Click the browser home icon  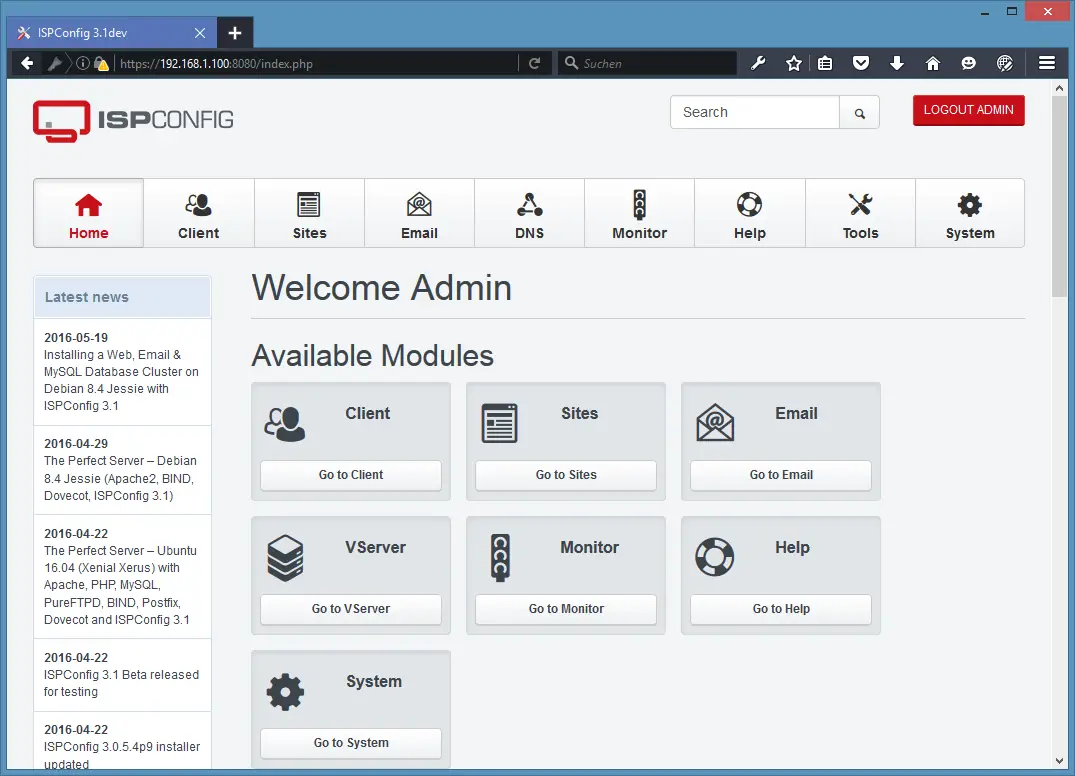coord(933,64)
